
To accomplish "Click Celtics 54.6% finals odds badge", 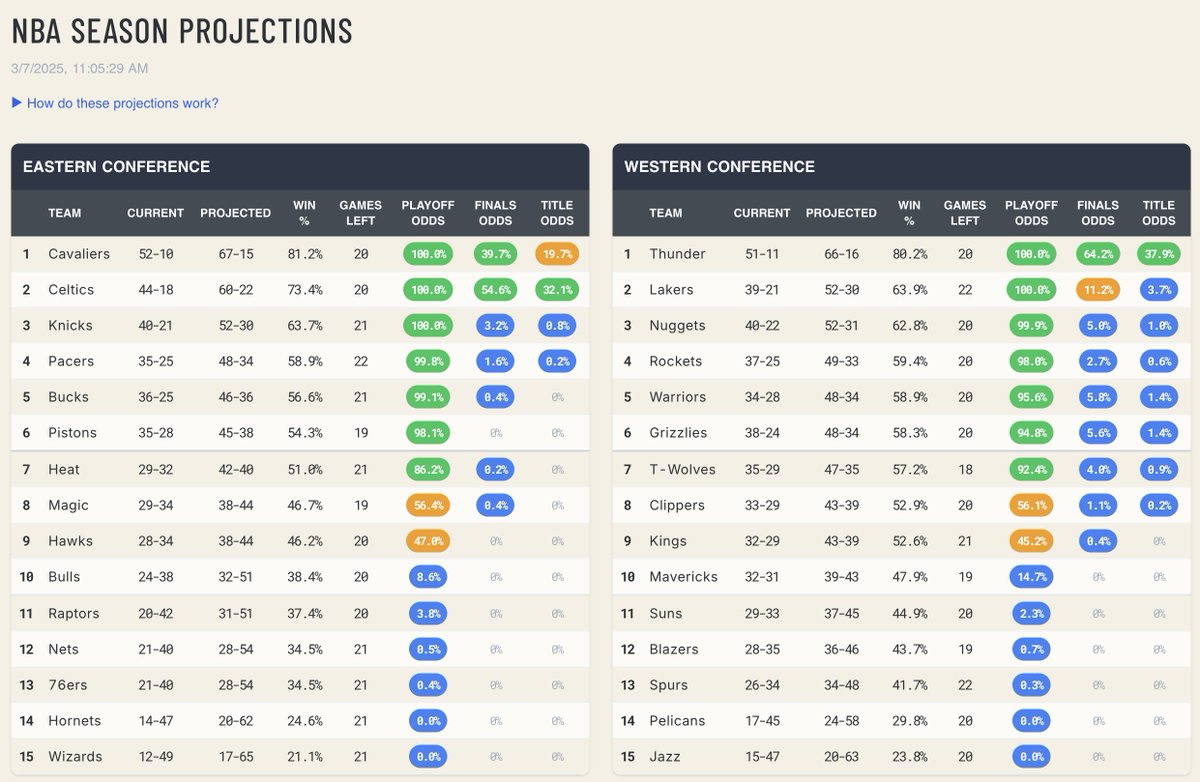I will 495,290.
